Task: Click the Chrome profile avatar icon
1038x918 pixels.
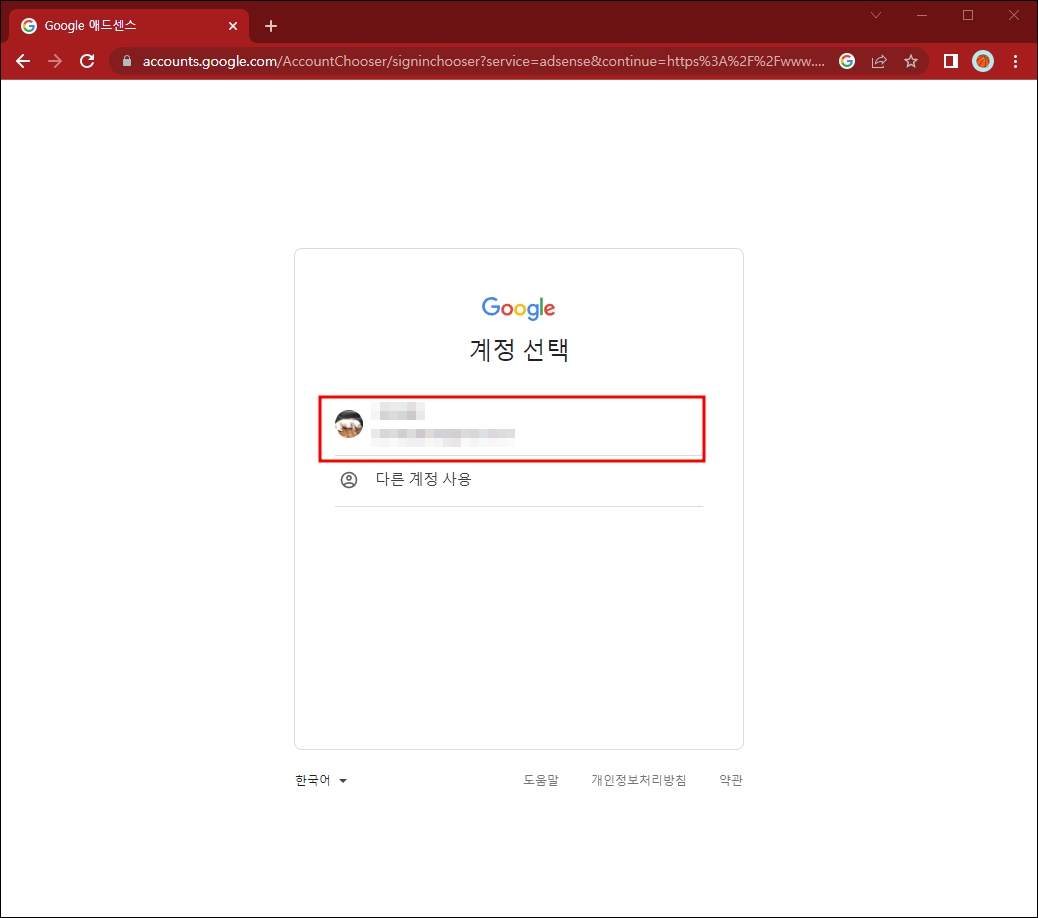Action: coord(983,61)
